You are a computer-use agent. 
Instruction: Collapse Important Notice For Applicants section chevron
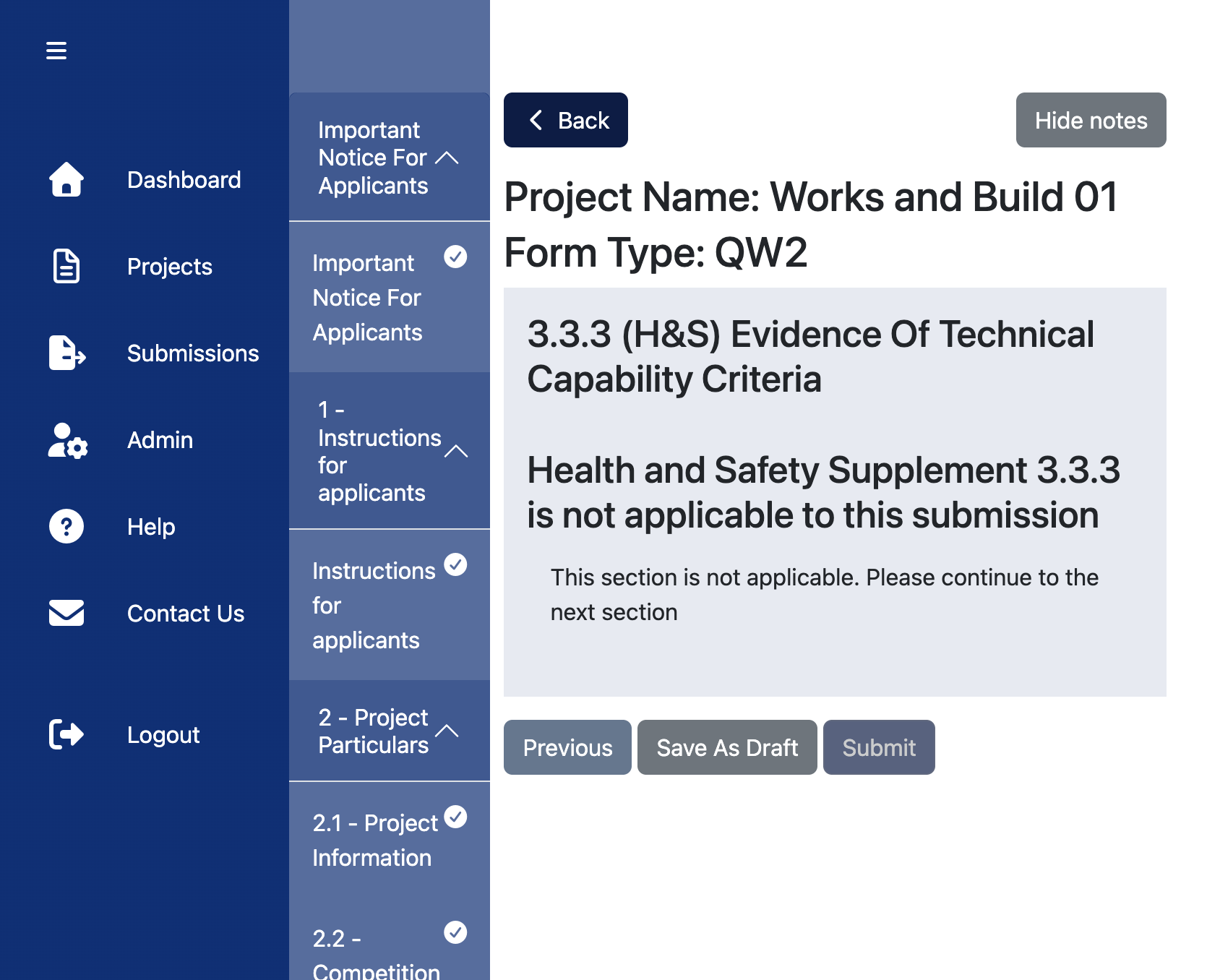tap(447, 158)
